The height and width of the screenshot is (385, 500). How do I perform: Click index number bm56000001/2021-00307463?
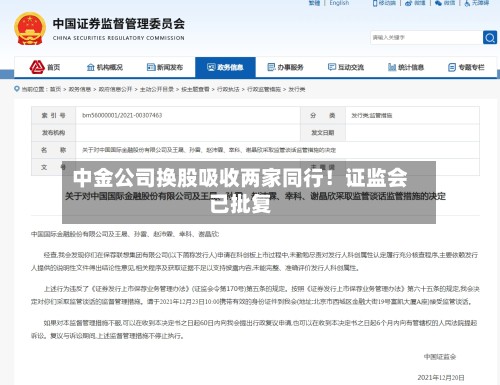122,115
